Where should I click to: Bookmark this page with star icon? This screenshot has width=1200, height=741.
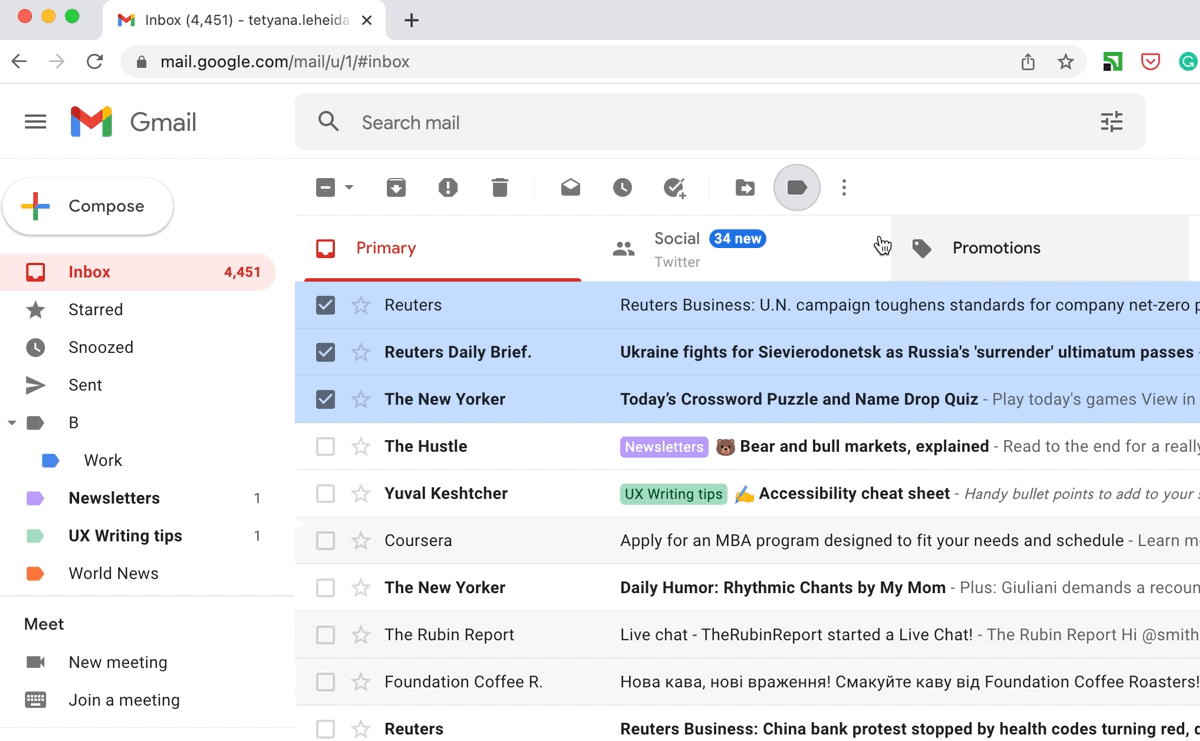(1066, 62)
